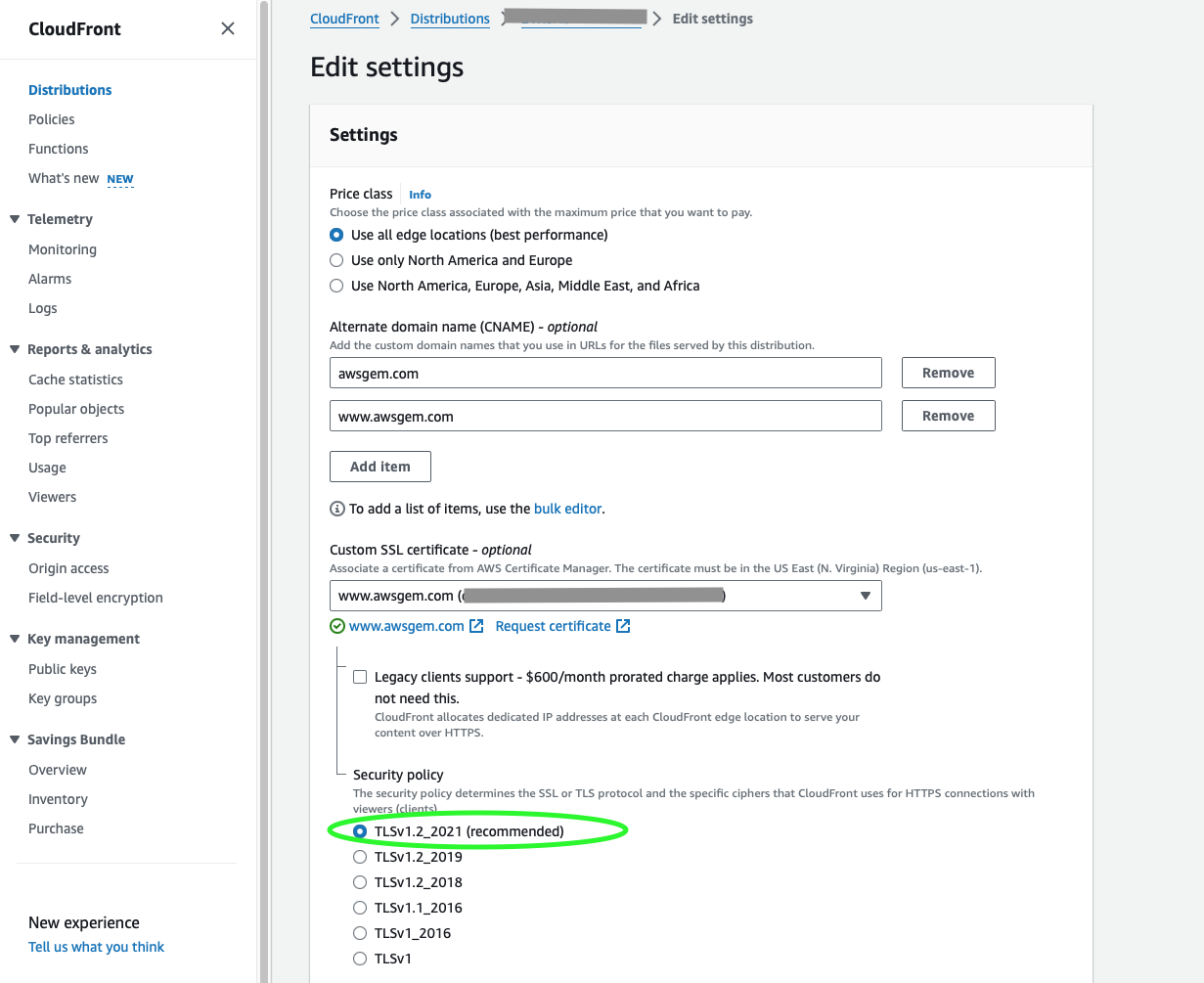Viewport: 1204px width, 983px height.
Task: Open Viewers report
Action: pyautogui.click(x=52, y=497)
